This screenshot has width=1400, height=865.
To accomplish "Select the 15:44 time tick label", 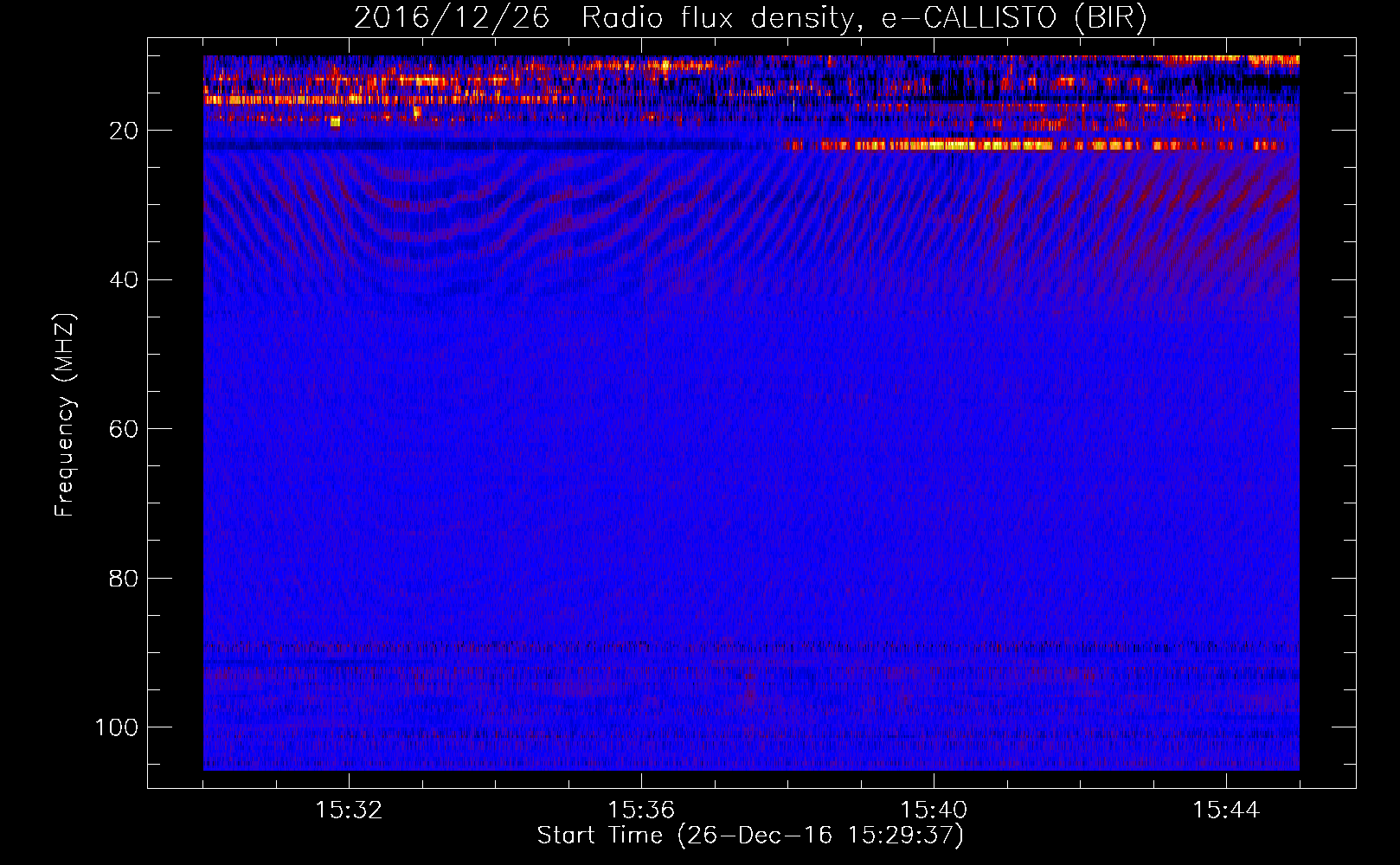I will pos(1226,811).
